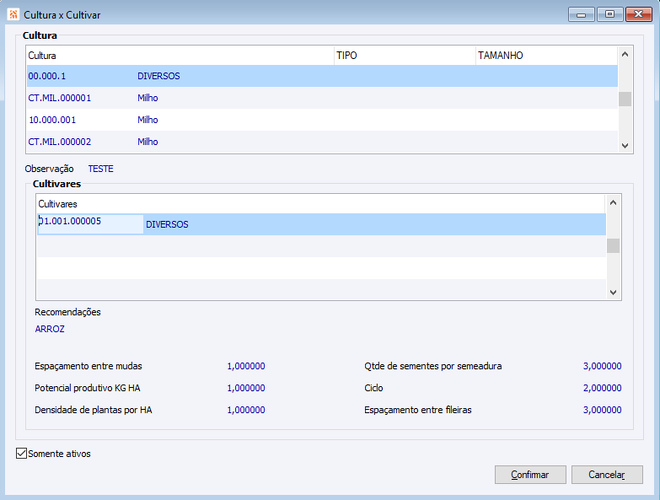Click the Recomendações label

[68, 312]
